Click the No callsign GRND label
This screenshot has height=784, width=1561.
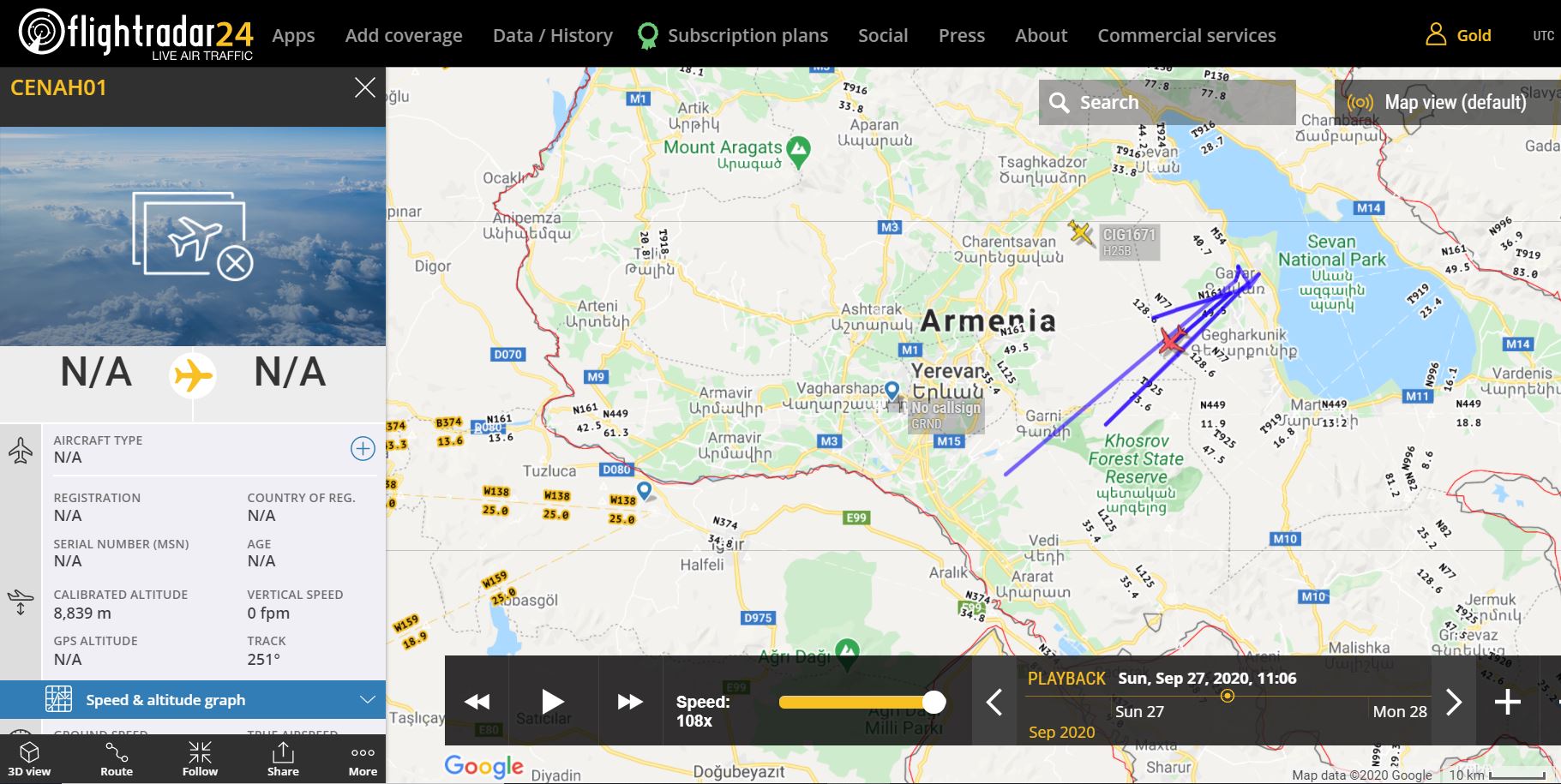pyautogui.click(x=946, y=416)
